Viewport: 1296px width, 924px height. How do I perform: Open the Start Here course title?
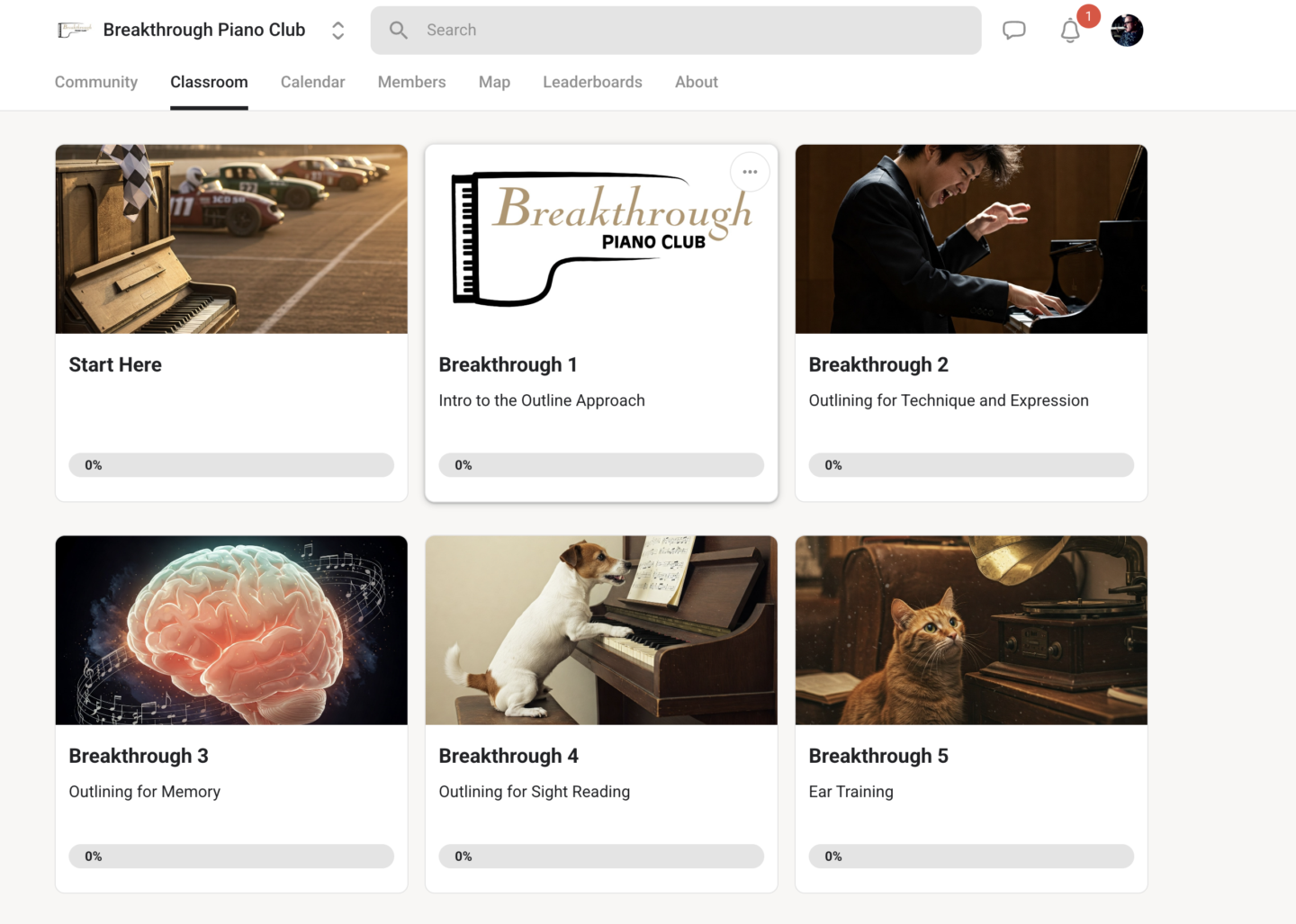click(115, 364)
